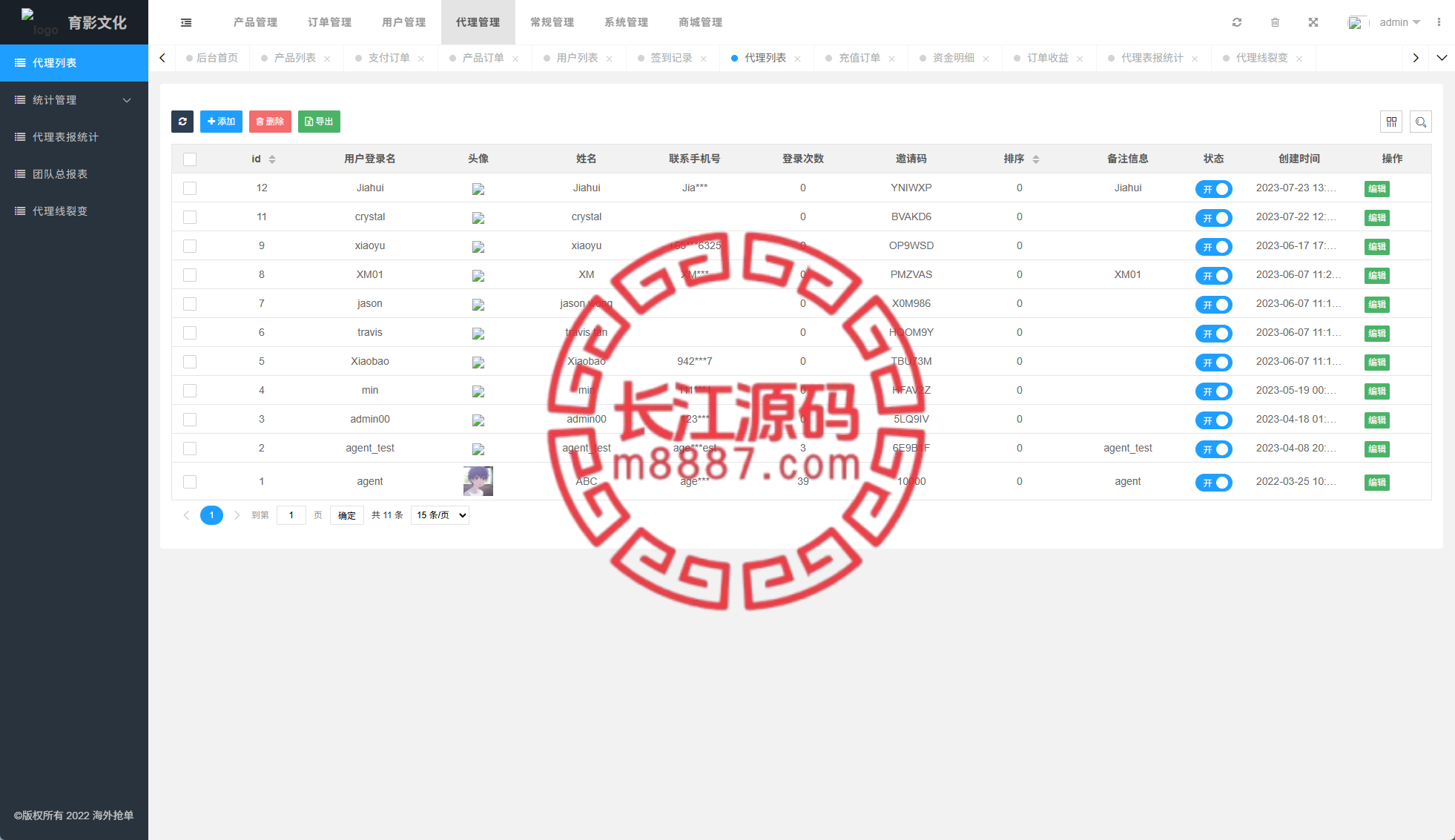Image resolution: width=1455 pixels, height=840 pixels.
Task: Click 编辑 for the min row
Action: 1377,391
